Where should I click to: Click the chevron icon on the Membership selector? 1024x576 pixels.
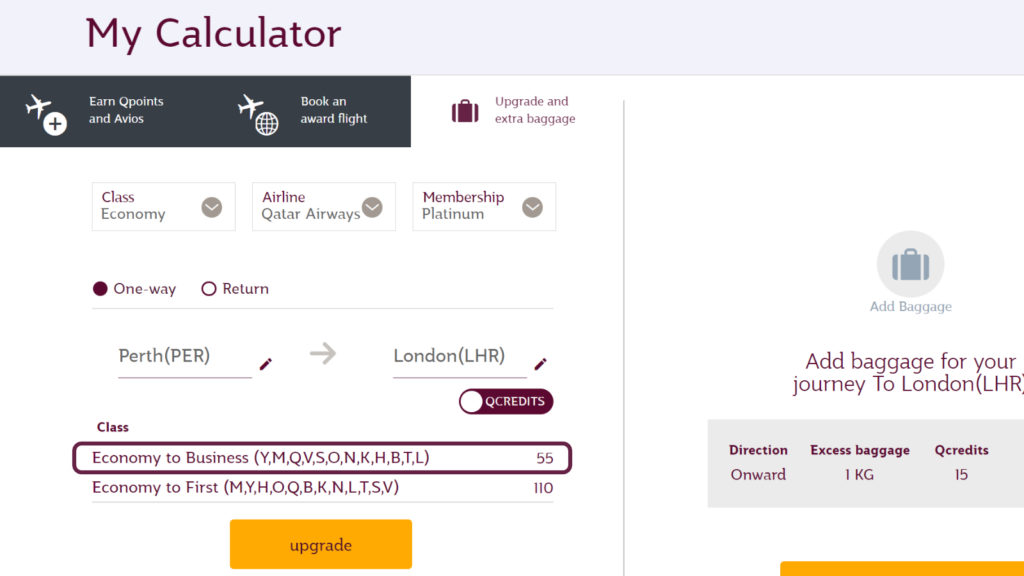pos(532,207)
